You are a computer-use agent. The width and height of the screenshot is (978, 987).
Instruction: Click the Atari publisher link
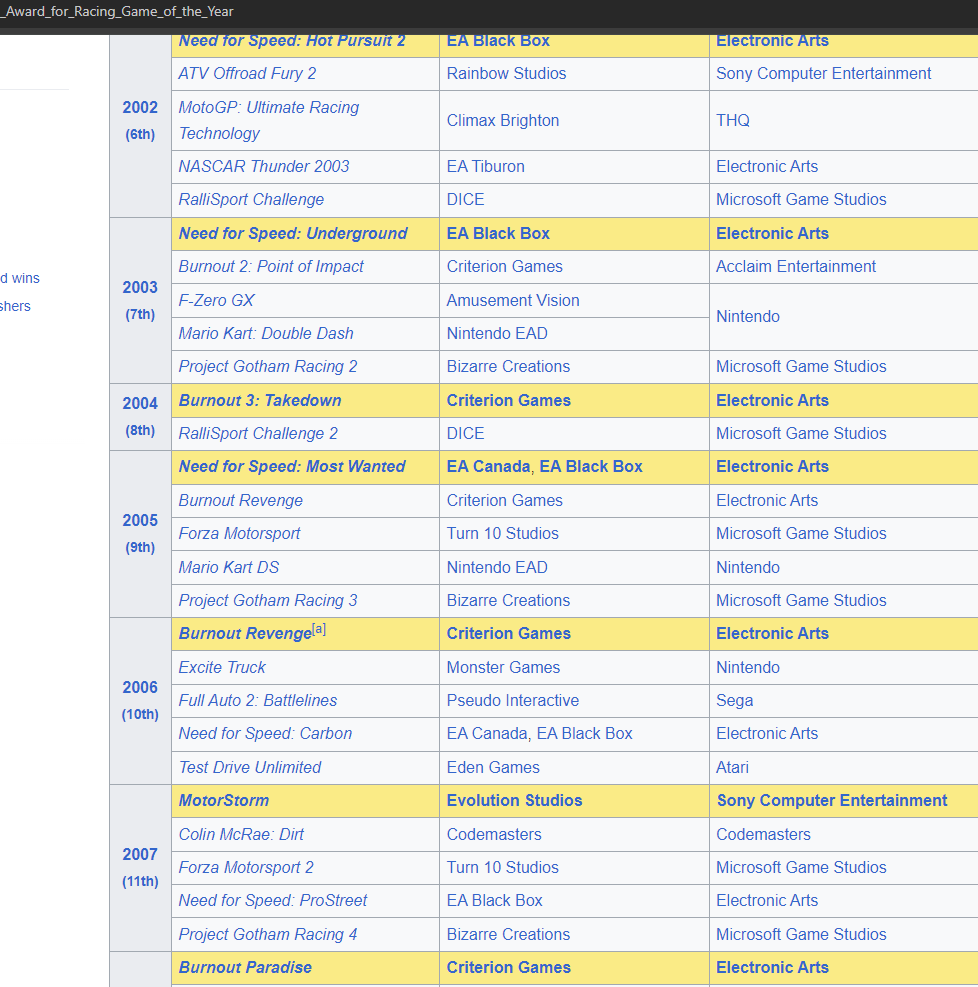point(732,767)
